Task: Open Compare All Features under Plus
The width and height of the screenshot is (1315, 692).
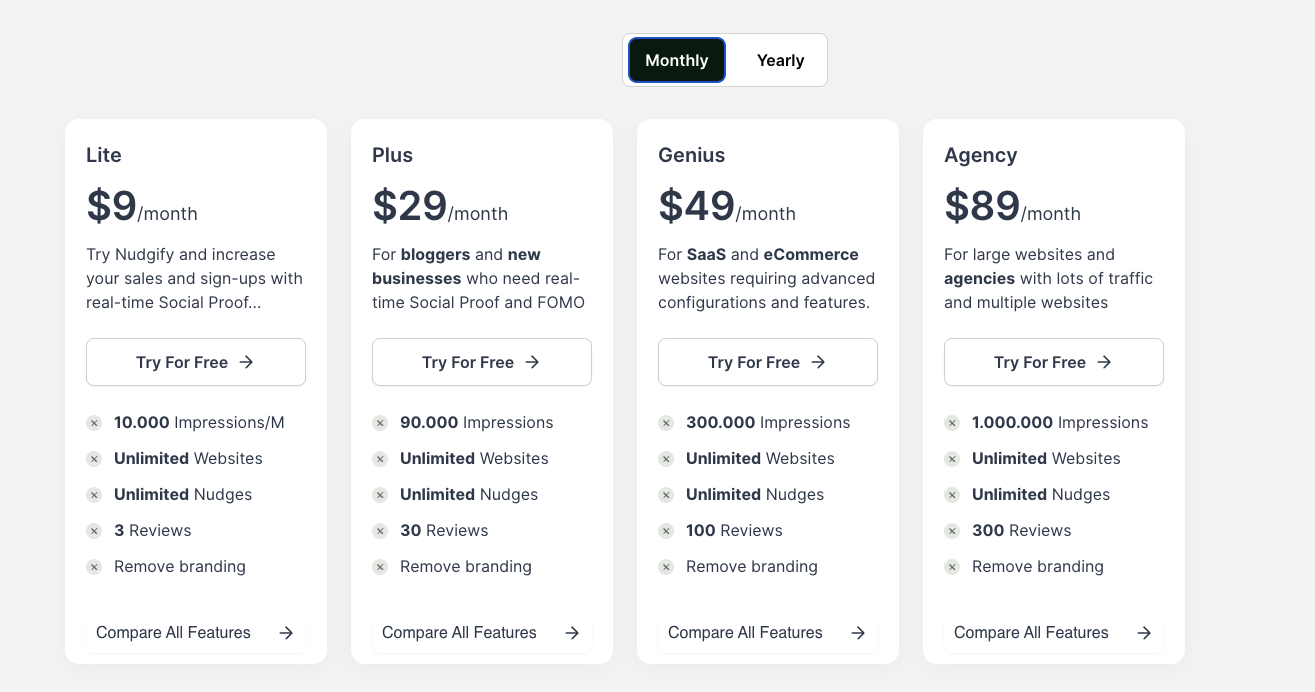Action: pyautogui.click(x=460, y=633)
